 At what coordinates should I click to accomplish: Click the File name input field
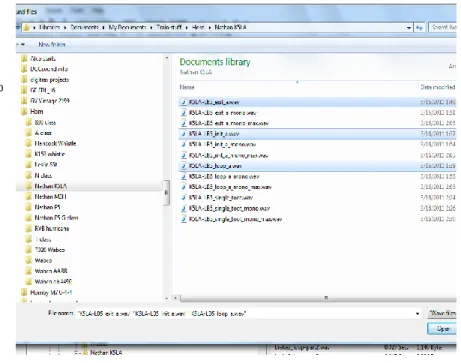[x=248, y=314]
